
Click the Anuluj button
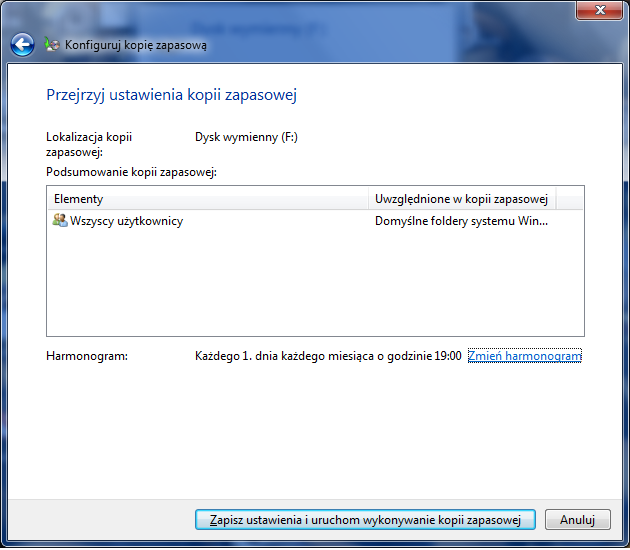pyautogui.click(x=577, y=520)
